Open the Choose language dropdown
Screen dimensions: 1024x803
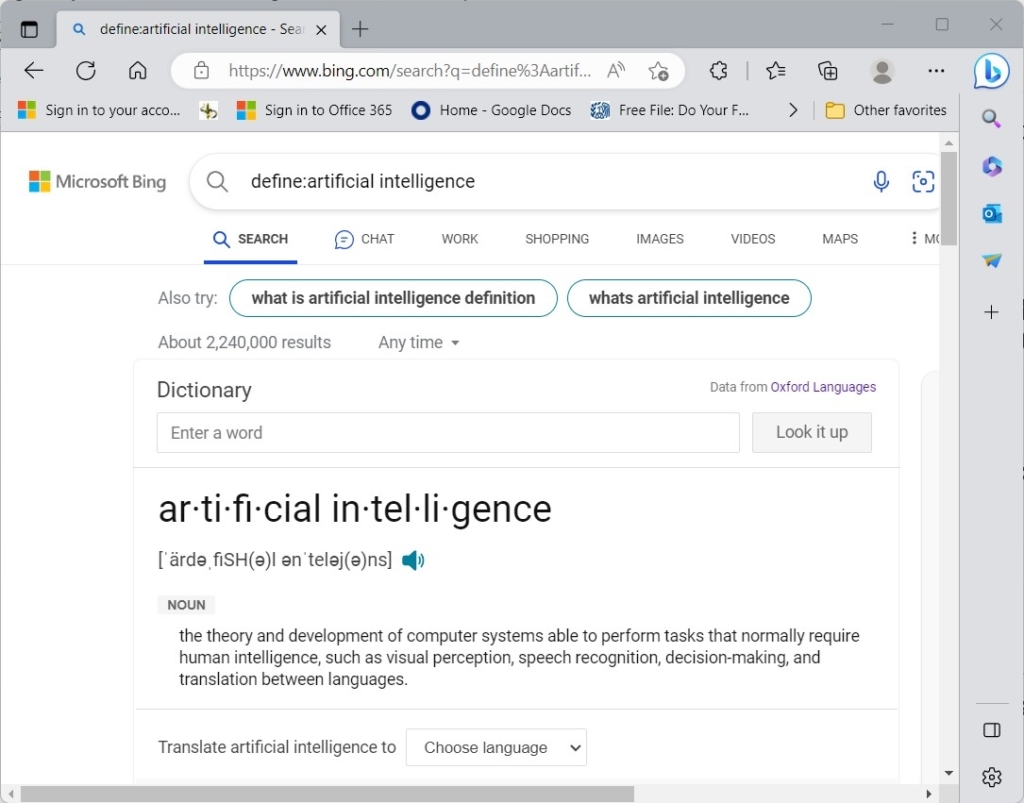[x=496, y=747]
